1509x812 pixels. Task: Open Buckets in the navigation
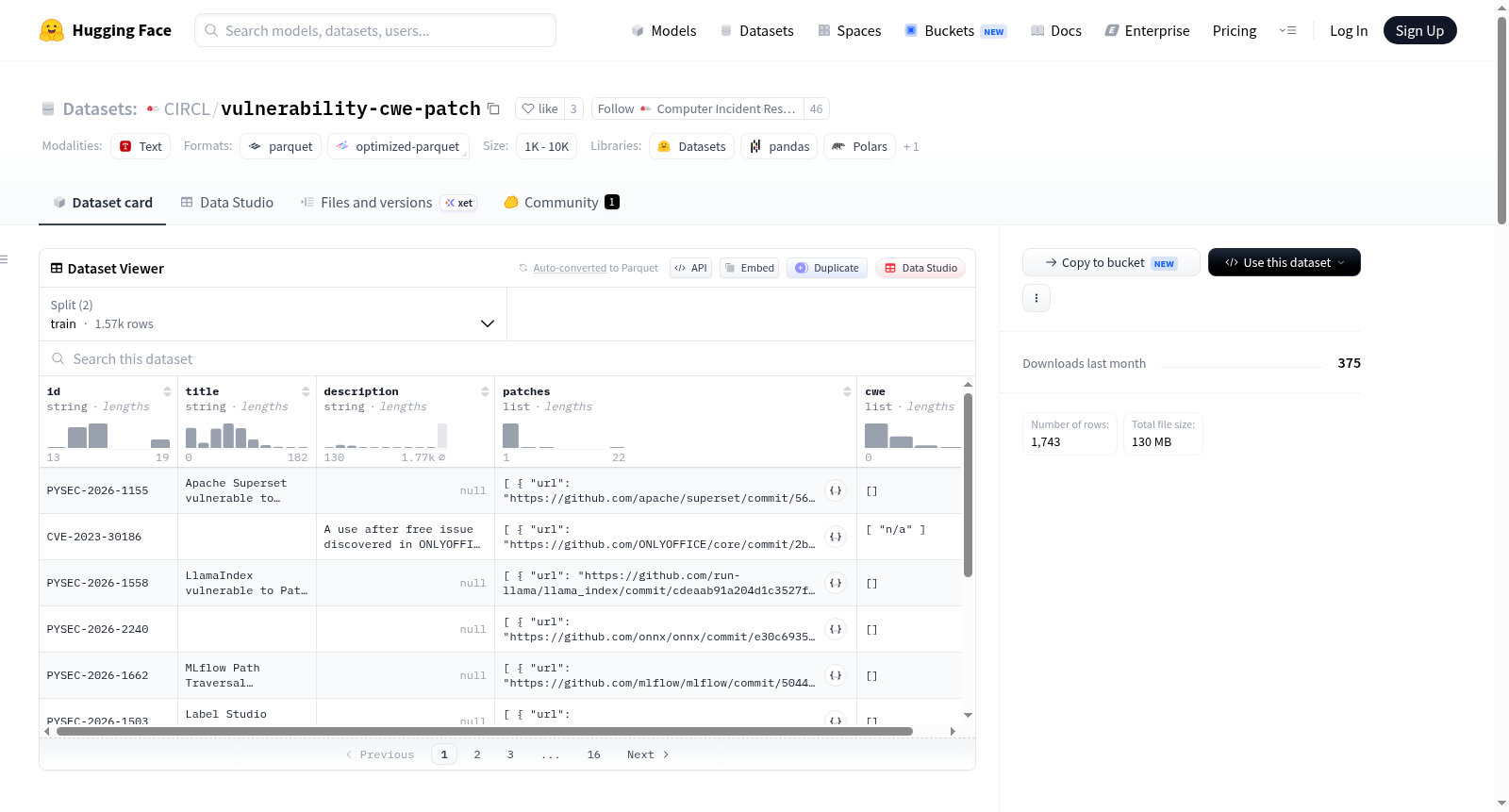click(955, 30)
